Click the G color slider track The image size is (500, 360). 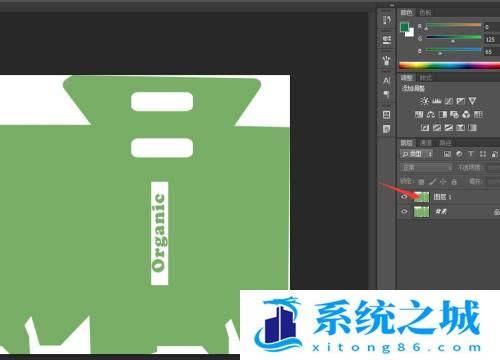coord(453,37)
